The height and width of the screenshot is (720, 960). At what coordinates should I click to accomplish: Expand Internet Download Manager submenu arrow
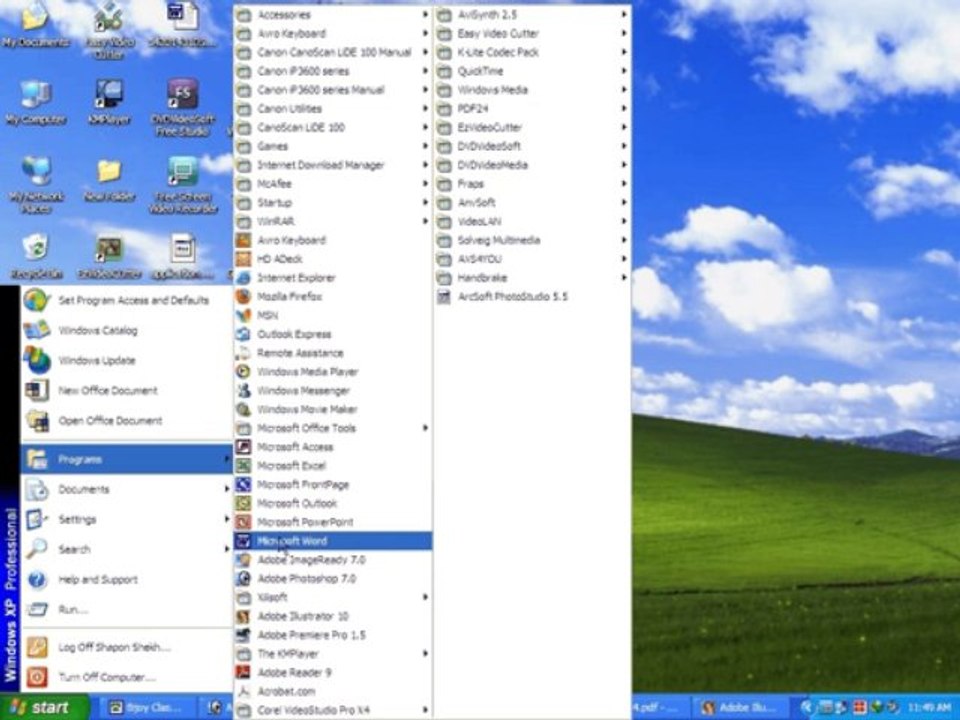(425, 165)
